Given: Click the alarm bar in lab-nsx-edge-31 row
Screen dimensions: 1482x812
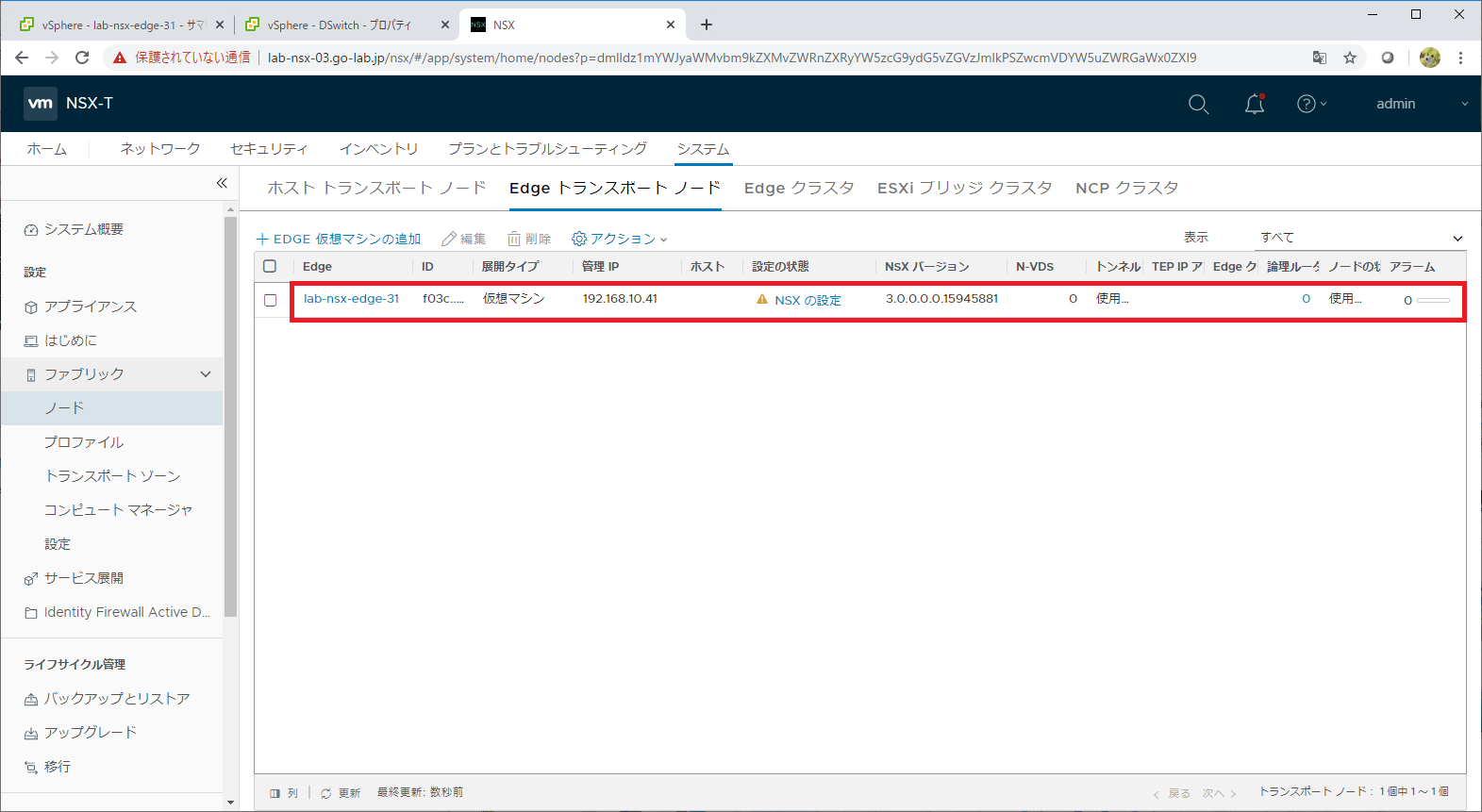Looking at the screenshot, I should coord(1433,300).
